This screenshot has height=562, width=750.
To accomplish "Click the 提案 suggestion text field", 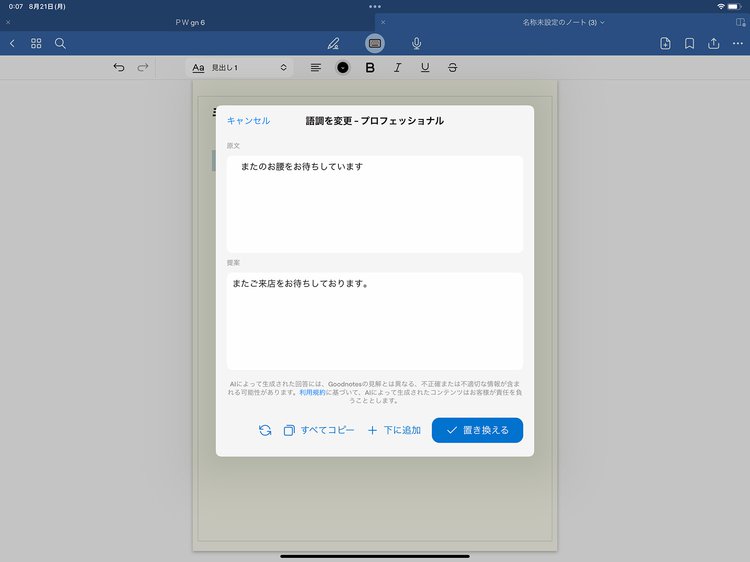I will (375, 321).
